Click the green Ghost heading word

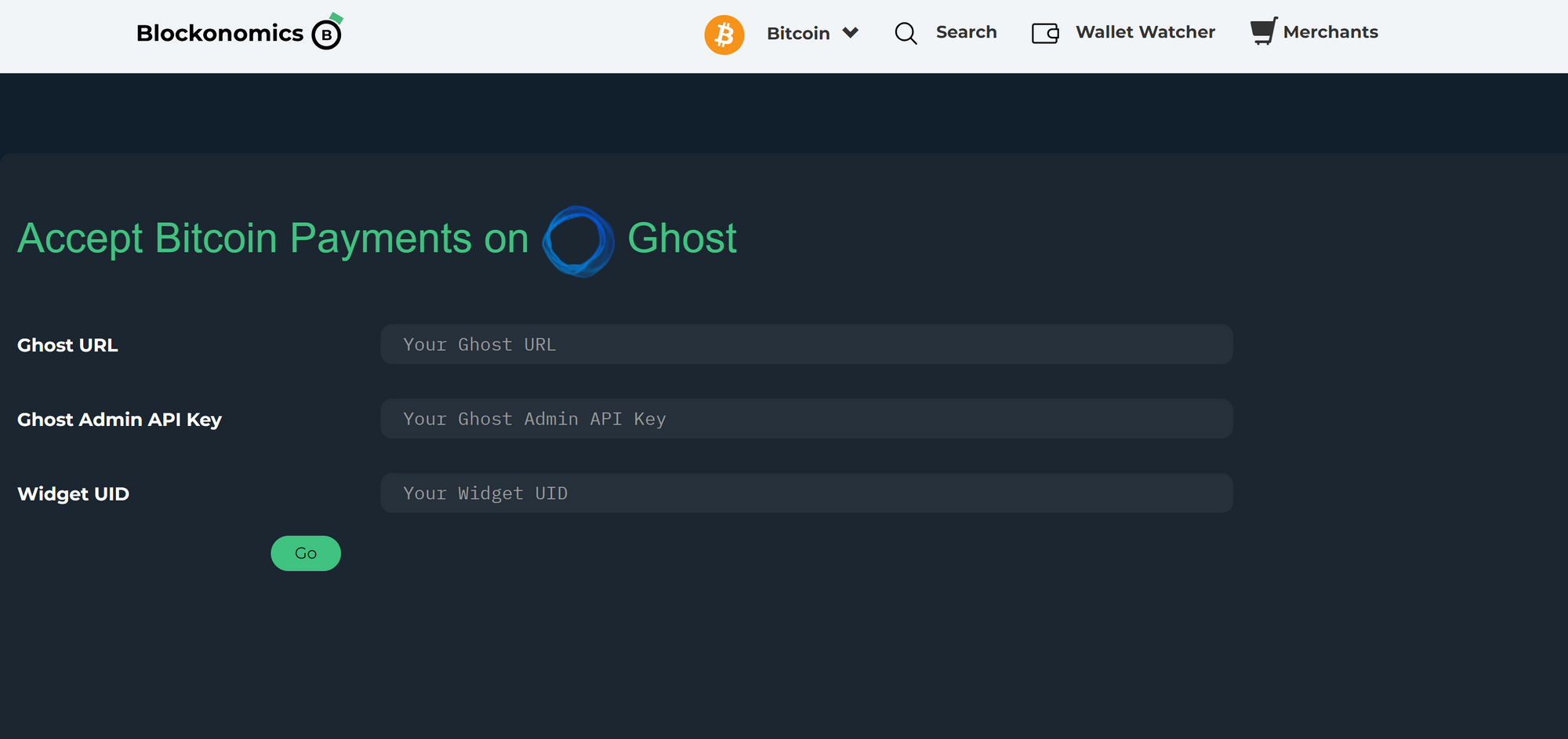(x=682, y=238)
